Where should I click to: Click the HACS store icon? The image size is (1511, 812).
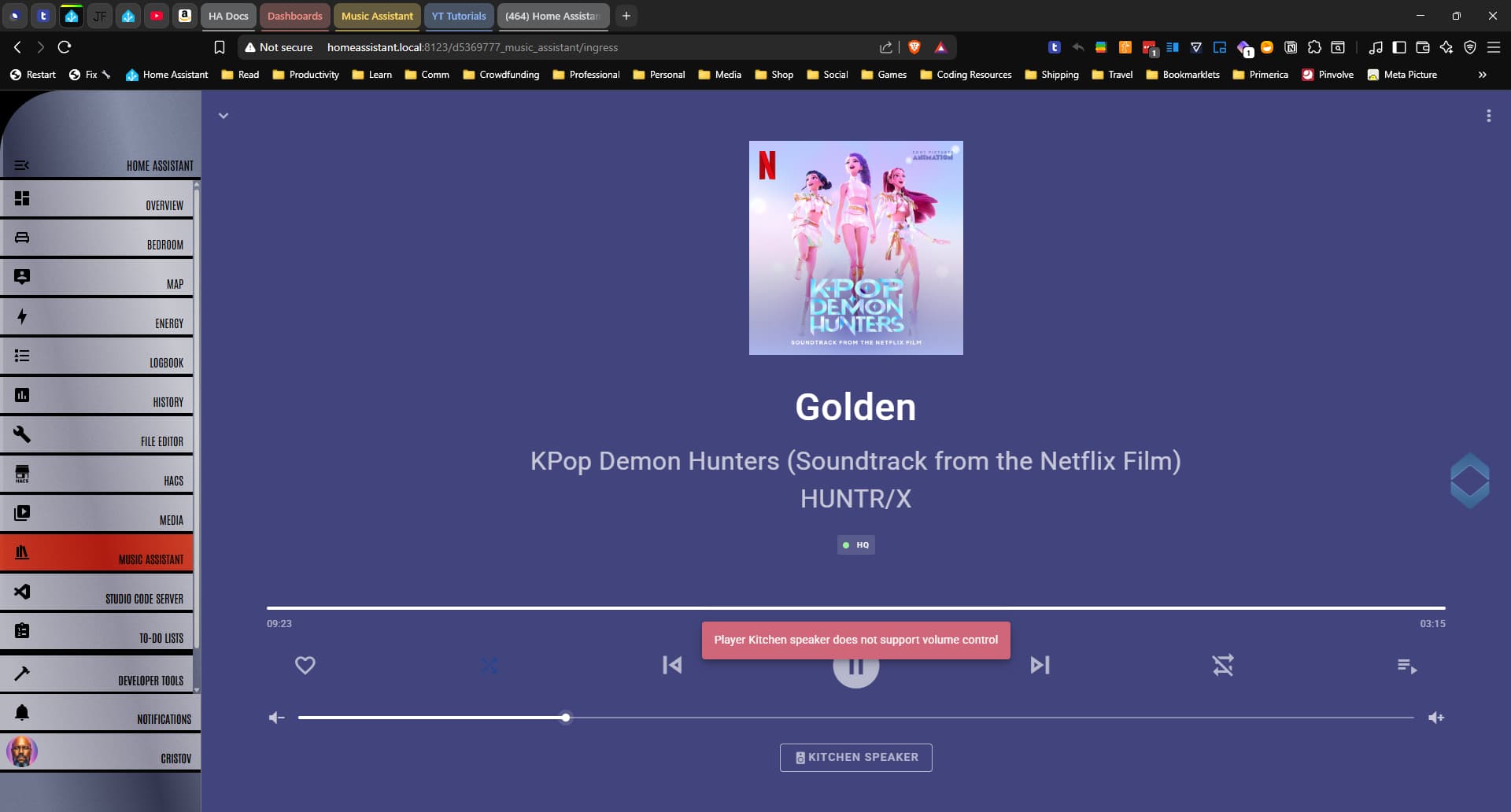click(22, 474)
